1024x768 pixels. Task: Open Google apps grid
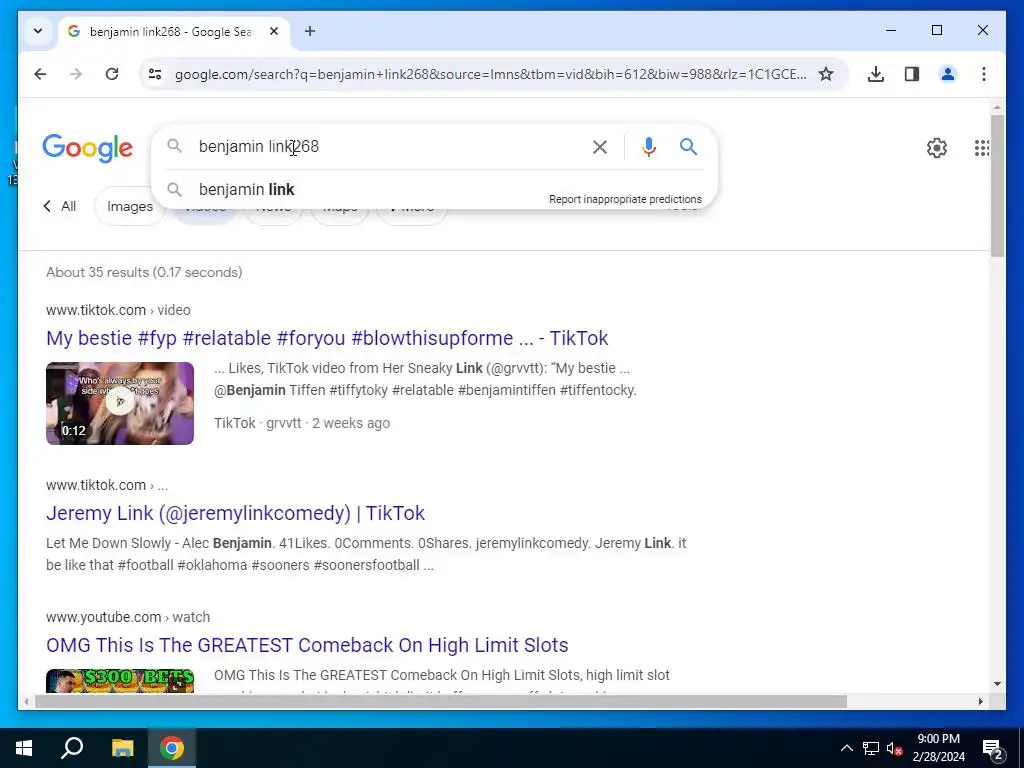point(981,148)
